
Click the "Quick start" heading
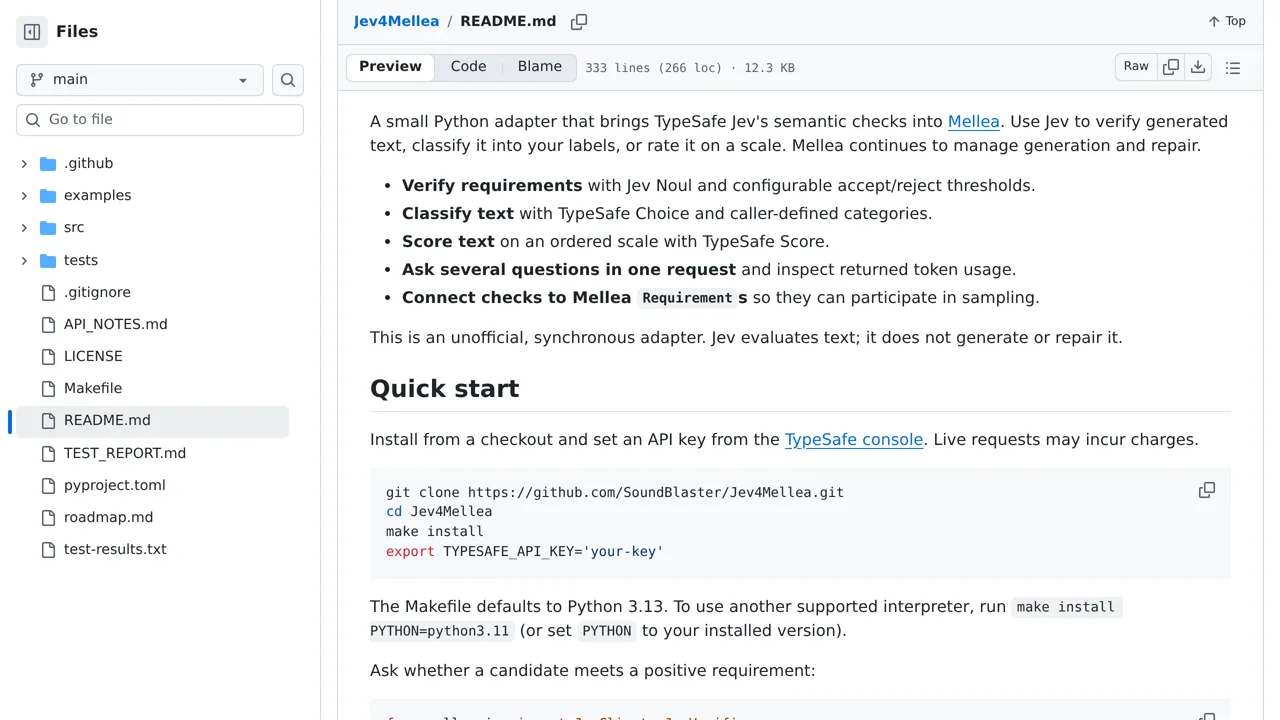(444, 389)
